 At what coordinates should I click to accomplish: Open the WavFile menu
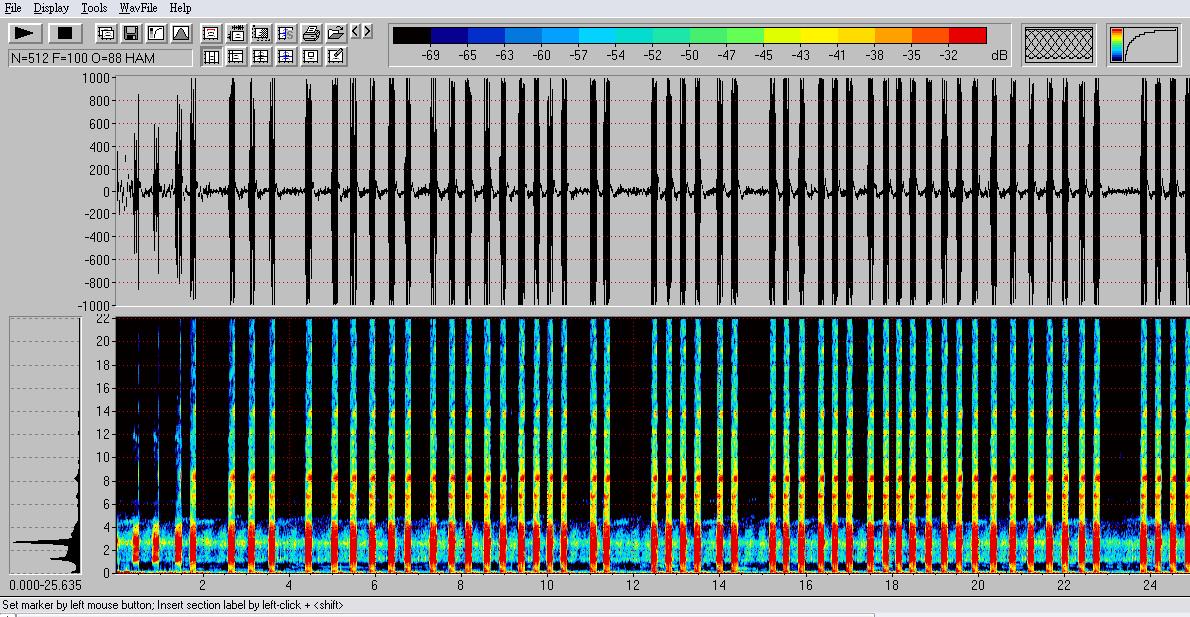click(139, 8)
